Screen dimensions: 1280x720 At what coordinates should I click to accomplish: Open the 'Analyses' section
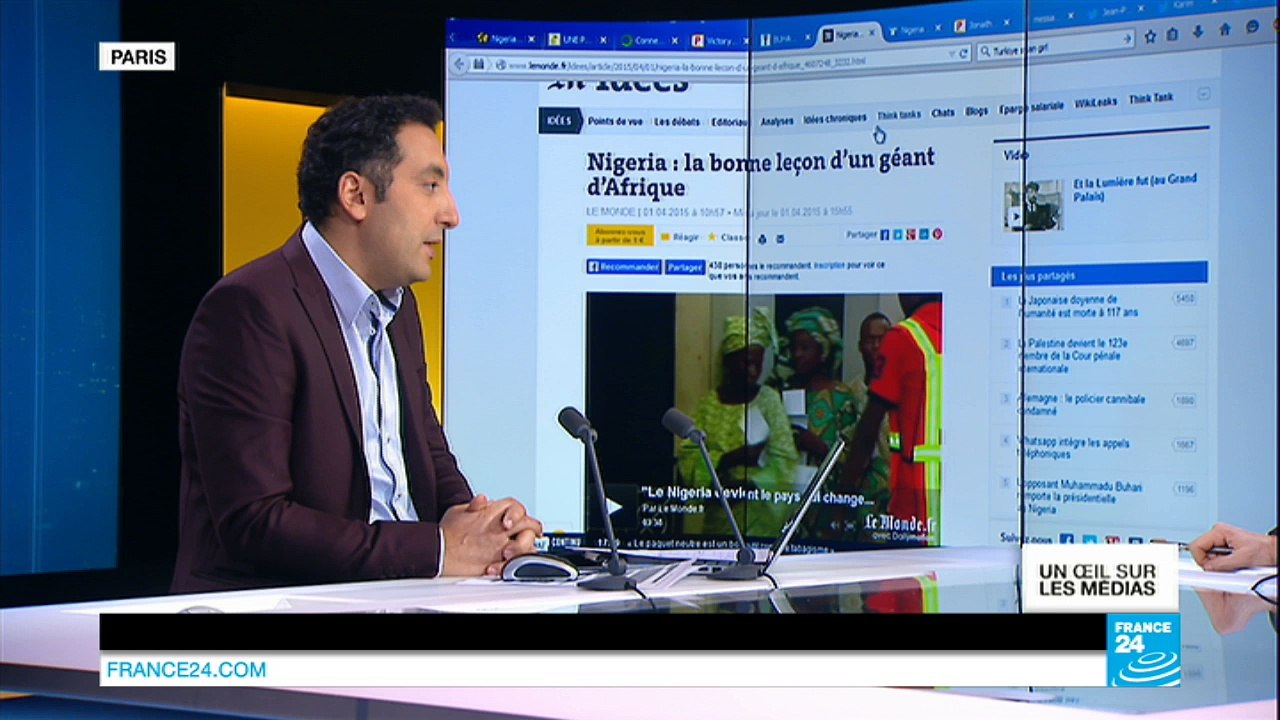point(777,121)
